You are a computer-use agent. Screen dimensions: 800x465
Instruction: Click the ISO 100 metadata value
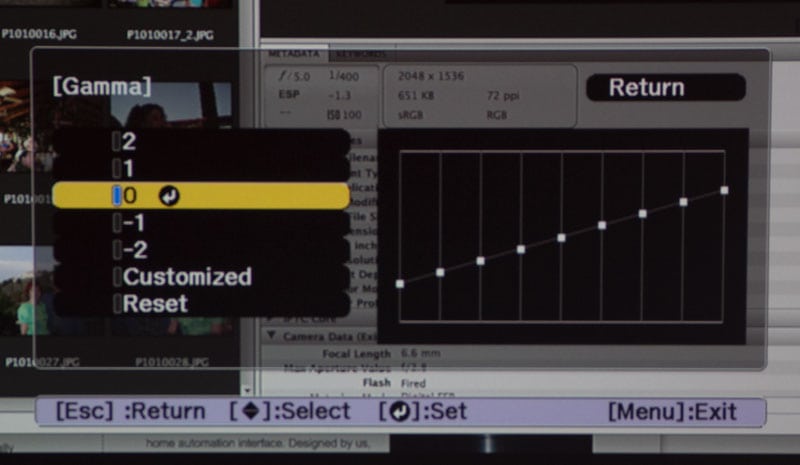click(x=344, y=115)
